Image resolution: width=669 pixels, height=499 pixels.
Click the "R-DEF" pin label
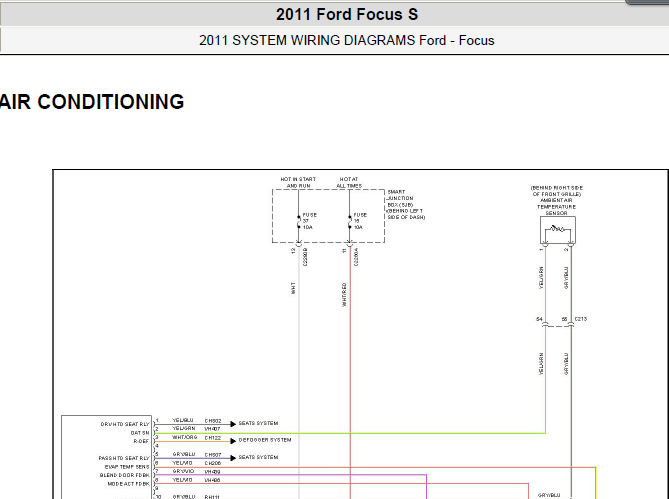point(141,441)
